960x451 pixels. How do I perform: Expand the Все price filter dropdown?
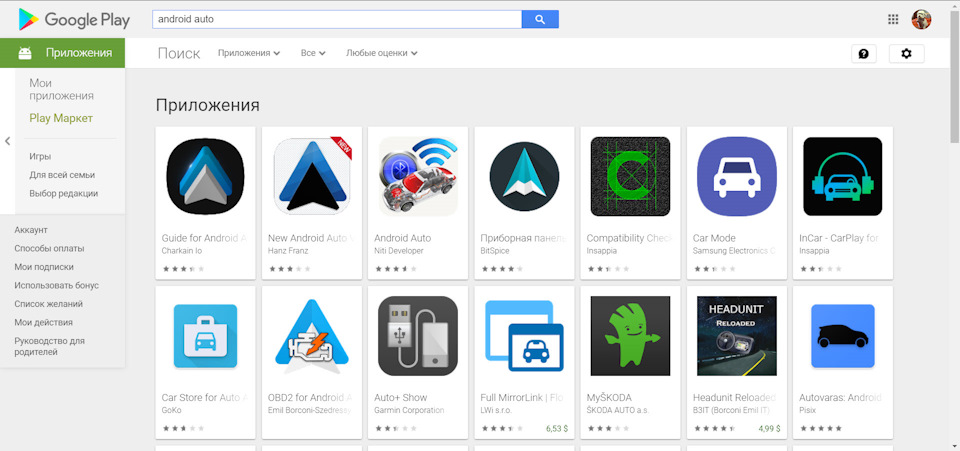coord(313,53)
